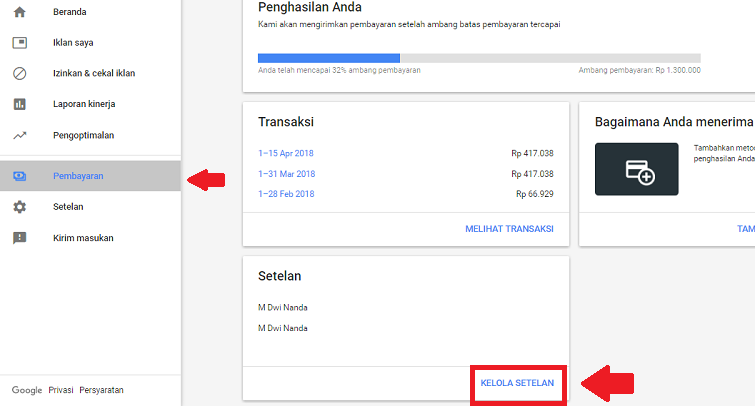
Task: Open the Persyaratan footer link
Action: pos(101,390)
